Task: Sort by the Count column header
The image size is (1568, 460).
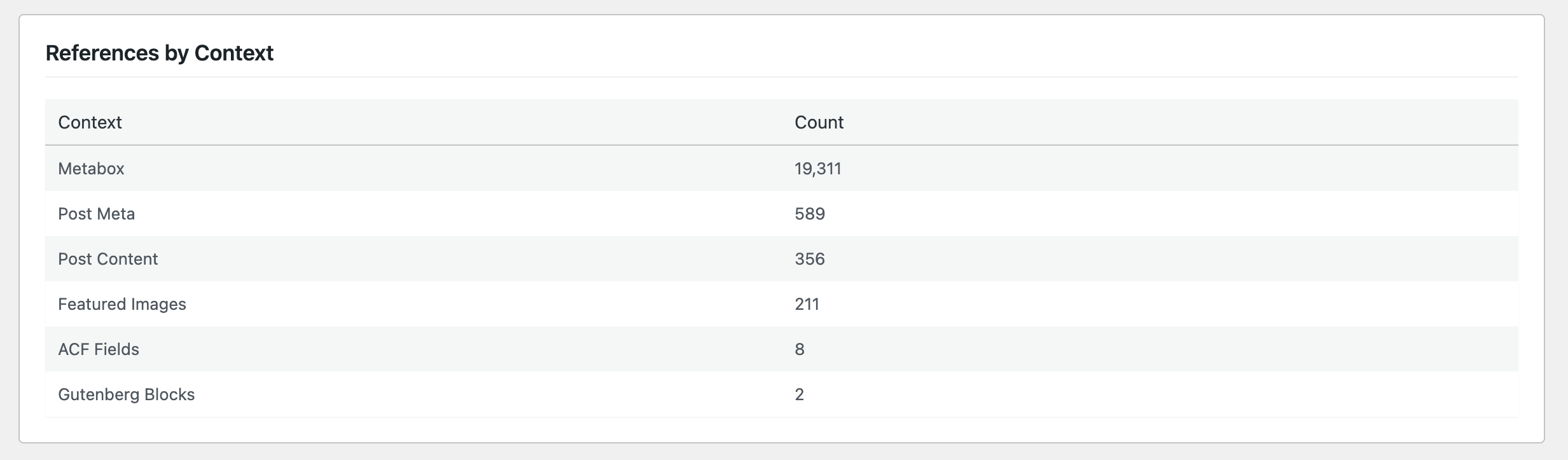Action: pos(819,122)
